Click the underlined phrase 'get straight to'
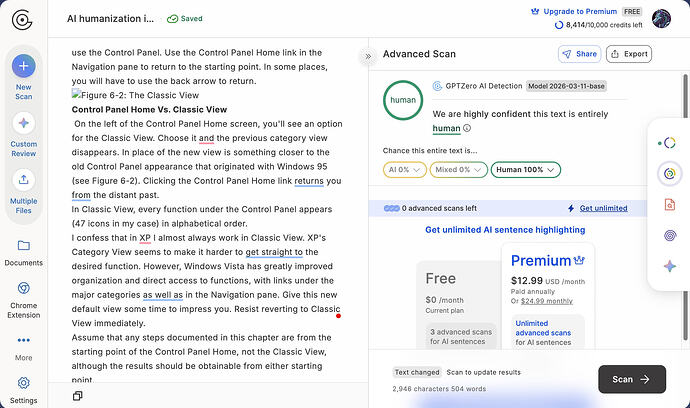Screen dimensions: 690x408 coord(274,252)
